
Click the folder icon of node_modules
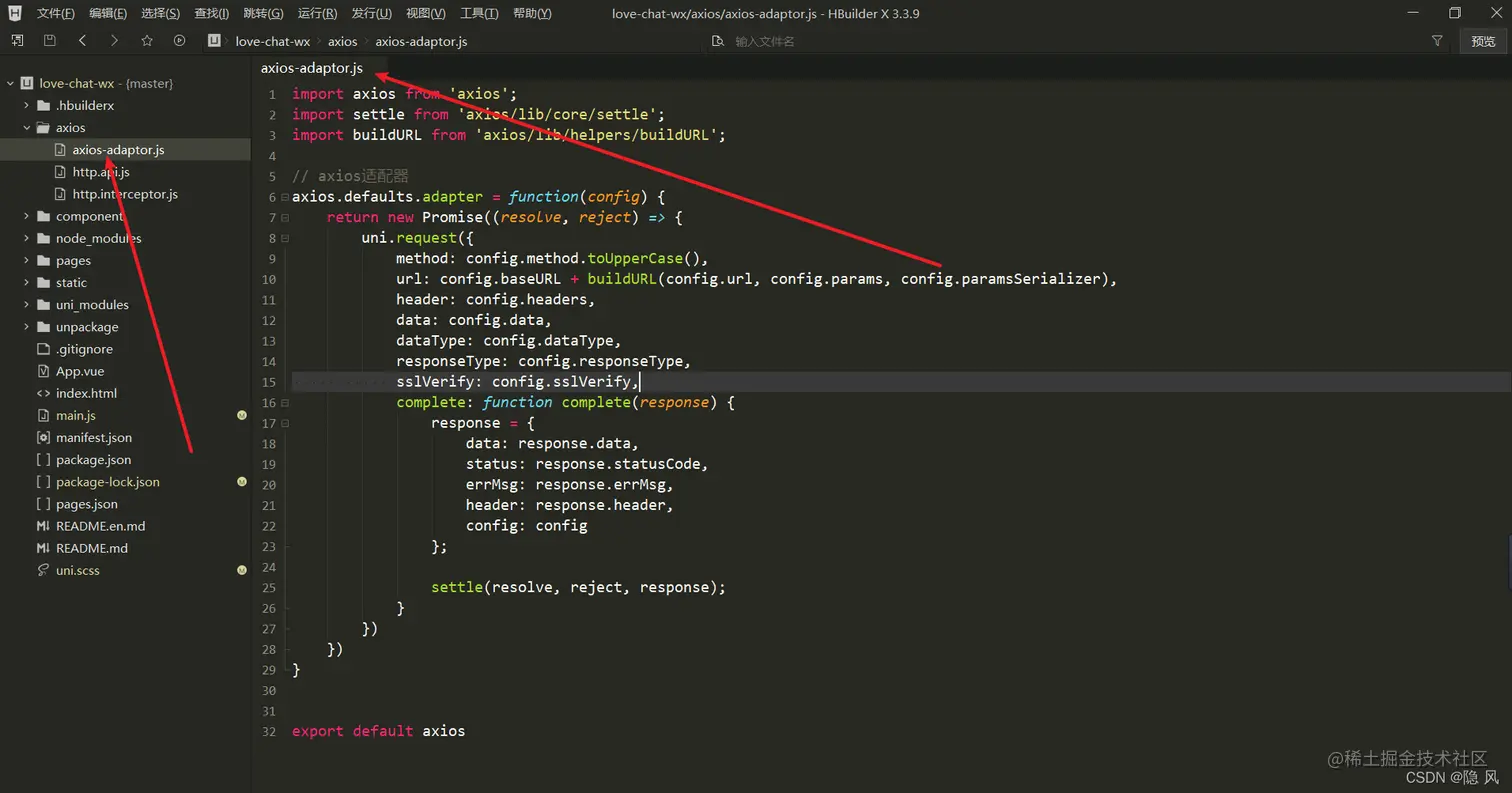click(x=43, y=238)
